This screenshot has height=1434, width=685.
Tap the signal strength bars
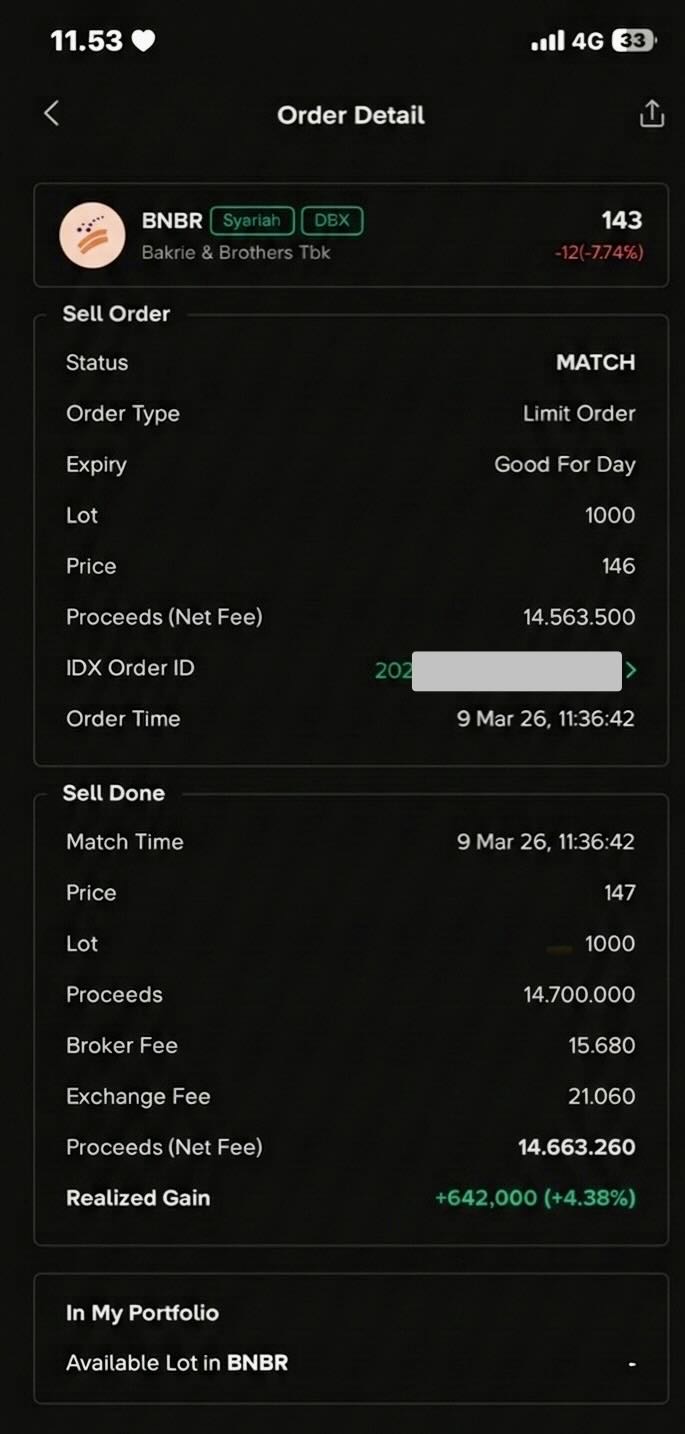click(x=547, y=42)
